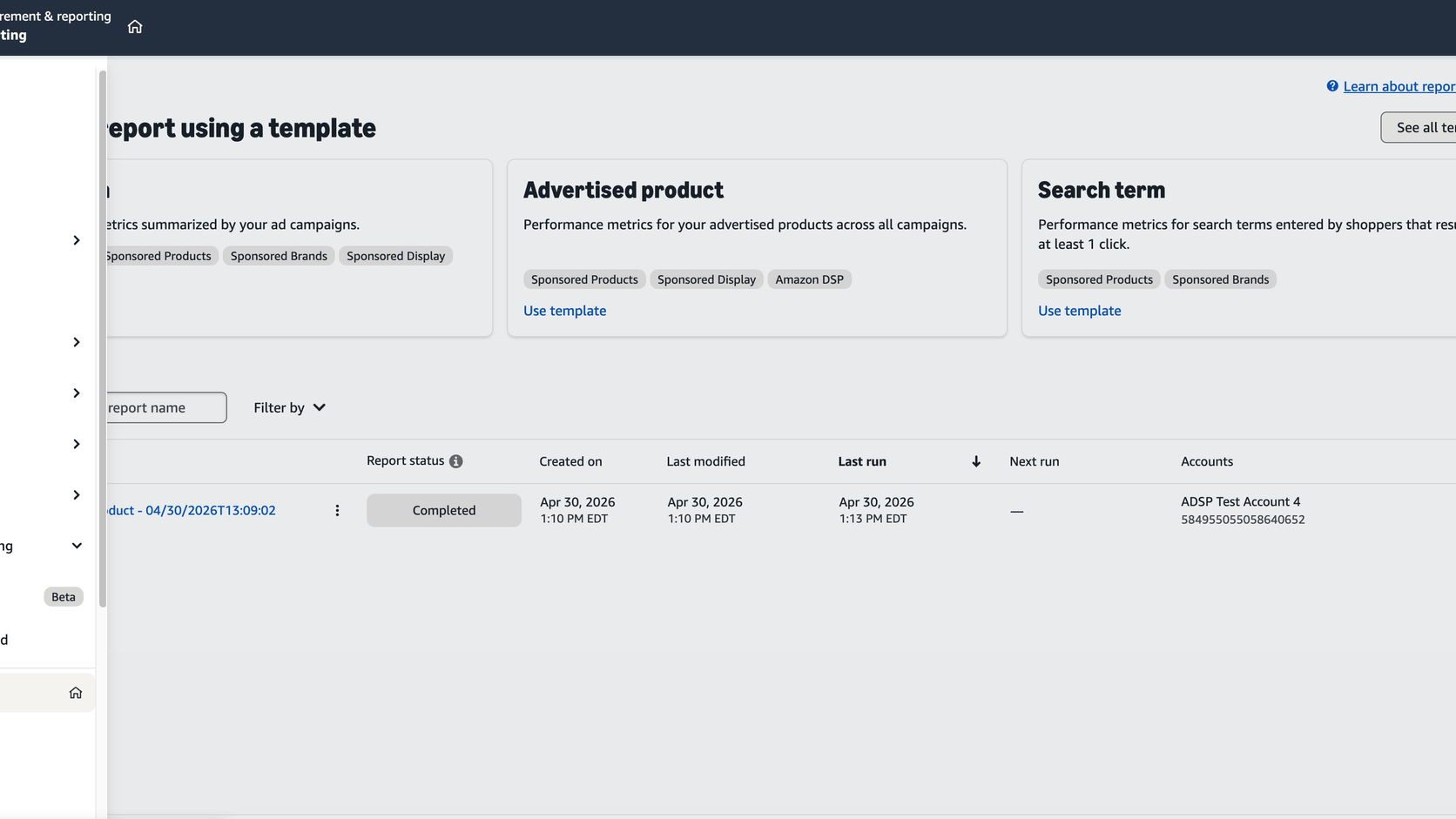Sort by Next run column header

click(x=1035, y=461)
